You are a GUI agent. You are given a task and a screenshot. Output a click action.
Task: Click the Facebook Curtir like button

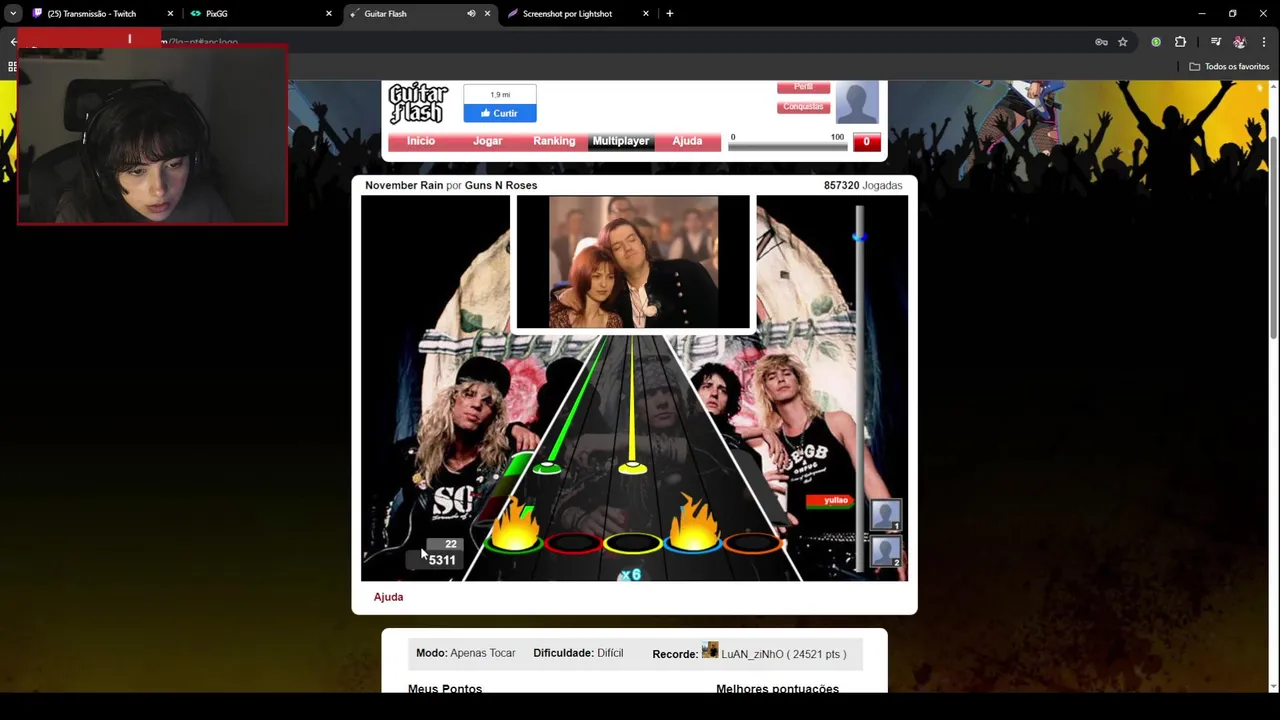(x=500, y=113)
